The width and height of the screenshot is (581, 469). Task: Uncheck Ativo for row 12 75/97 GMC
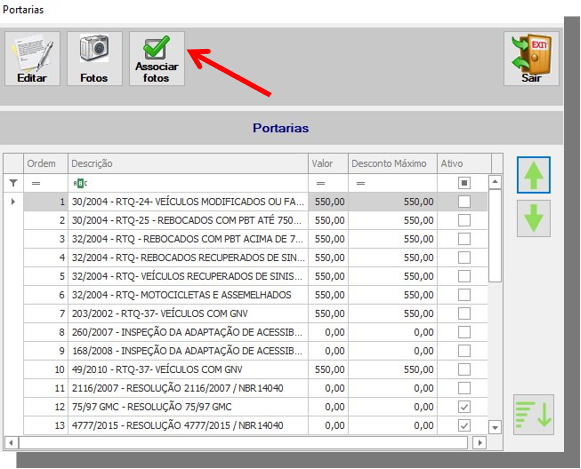[464, 407]
